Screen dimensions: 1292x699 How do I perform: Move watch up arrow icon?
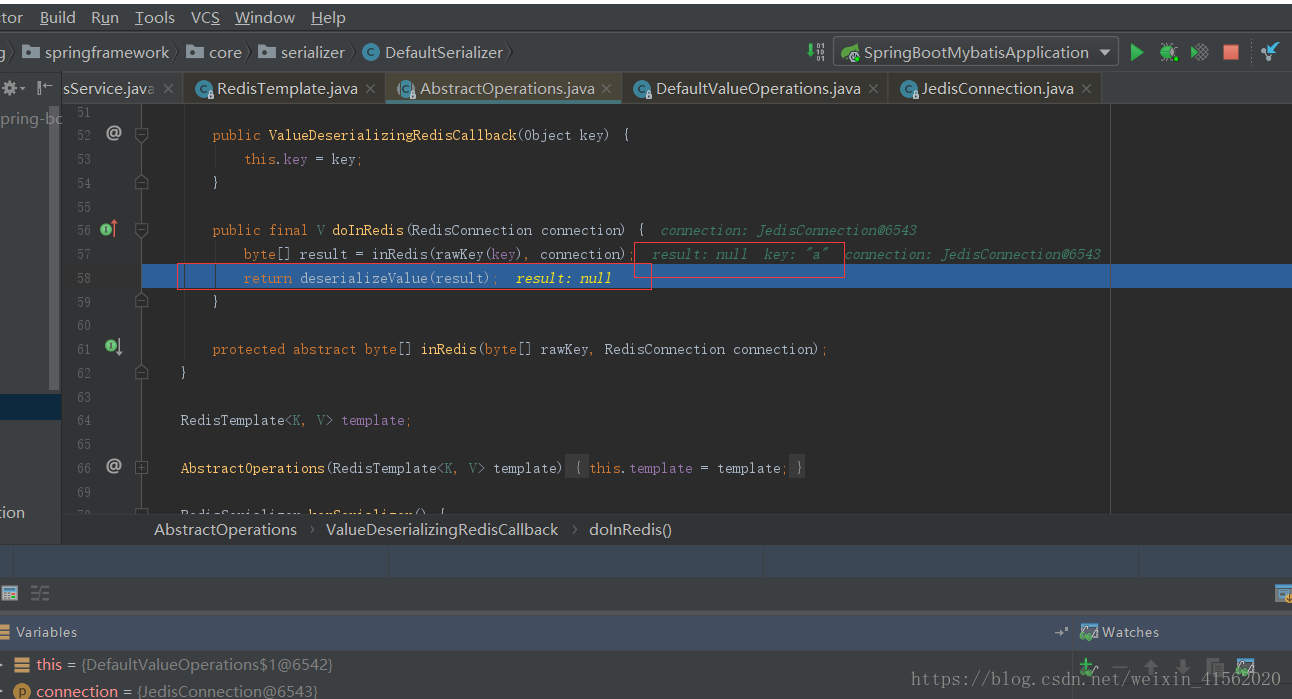point(1151,667)
